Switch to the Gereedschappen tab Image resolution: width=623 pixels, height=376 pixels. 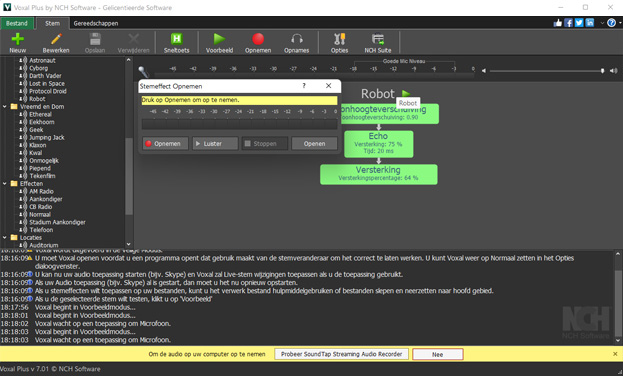click(96, 23)
